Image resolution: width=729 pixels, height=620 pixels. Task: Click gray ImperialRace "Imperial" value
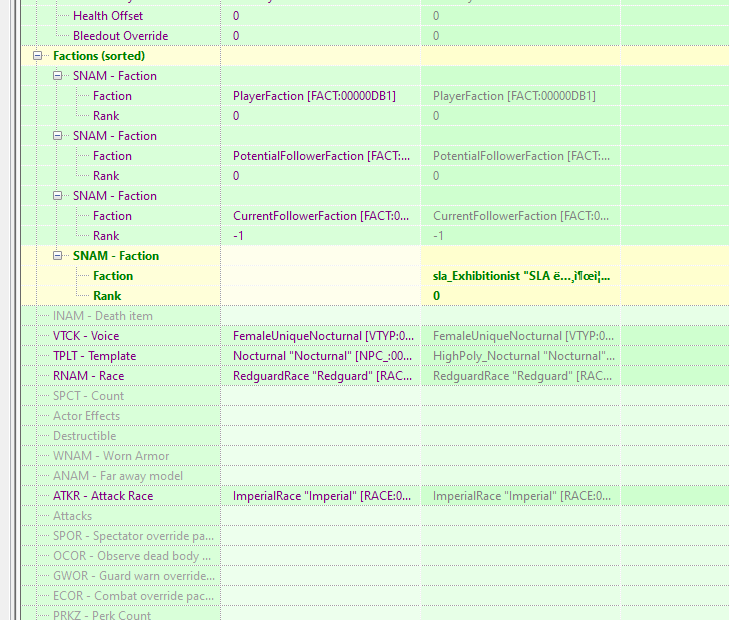[x=522, y=495]
